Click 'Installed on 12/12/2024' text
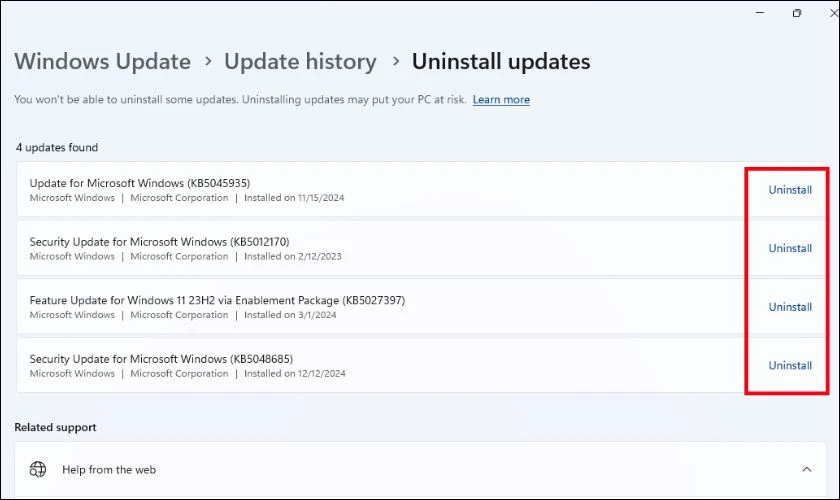Viewport: 840px width, 500px height. (295, 374)
